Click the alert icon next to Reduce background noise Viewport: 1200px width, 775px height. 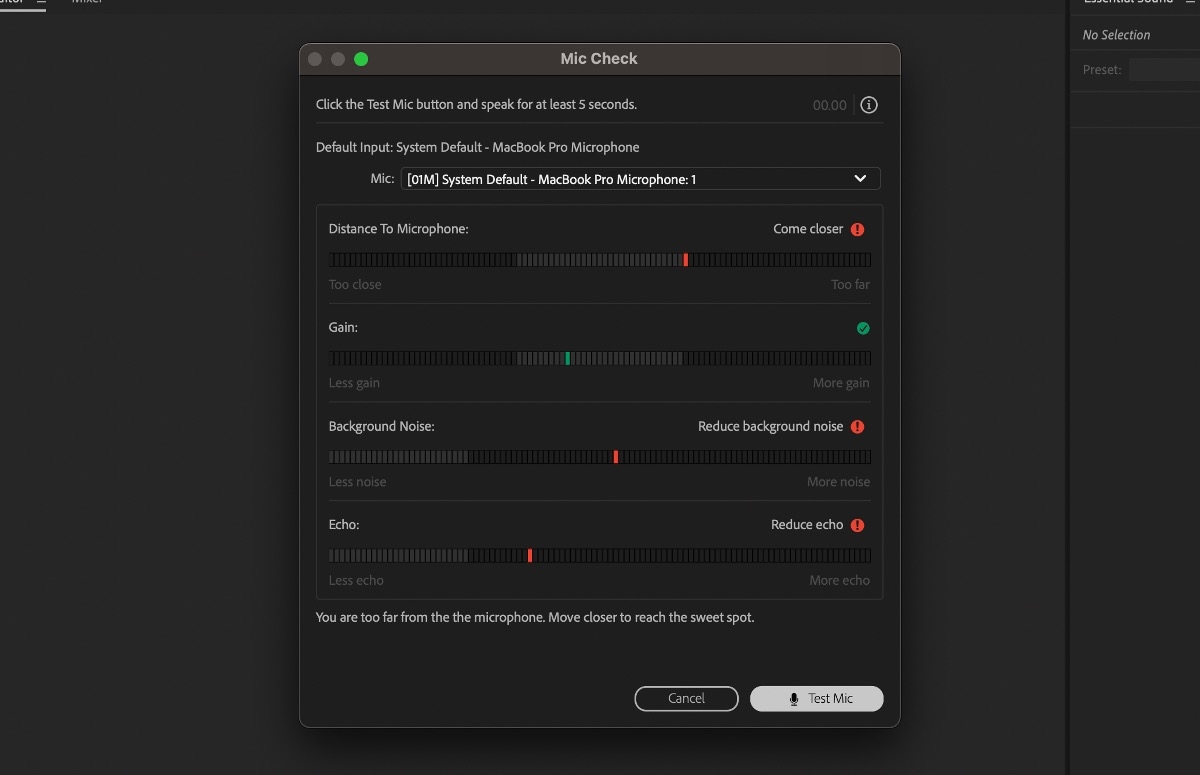pyautogui.click(x=857, y=426)
